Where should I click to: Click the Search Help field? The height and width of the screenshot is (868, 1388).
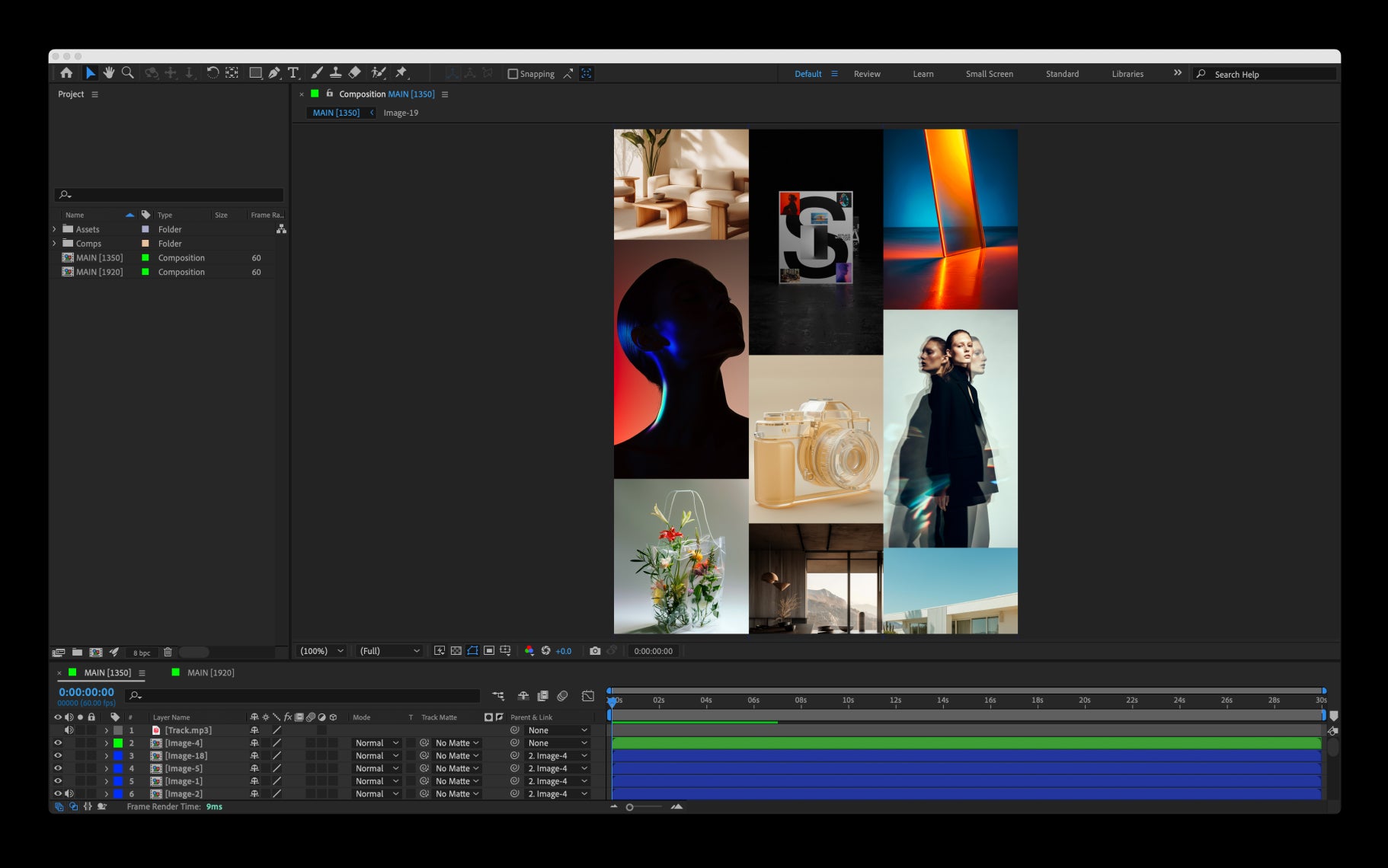pyautogui.click(x=1265, y=74)
